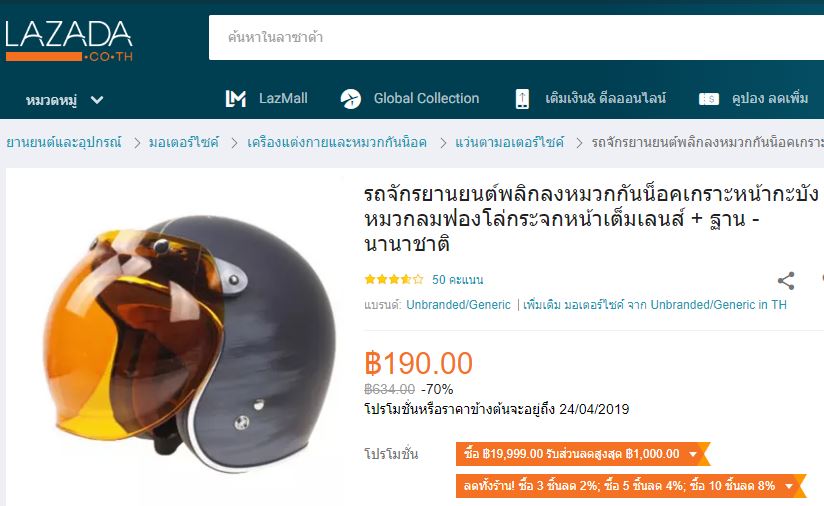
Task: Open the Unbranded/Generic brand link
Action: coord(458,305)
